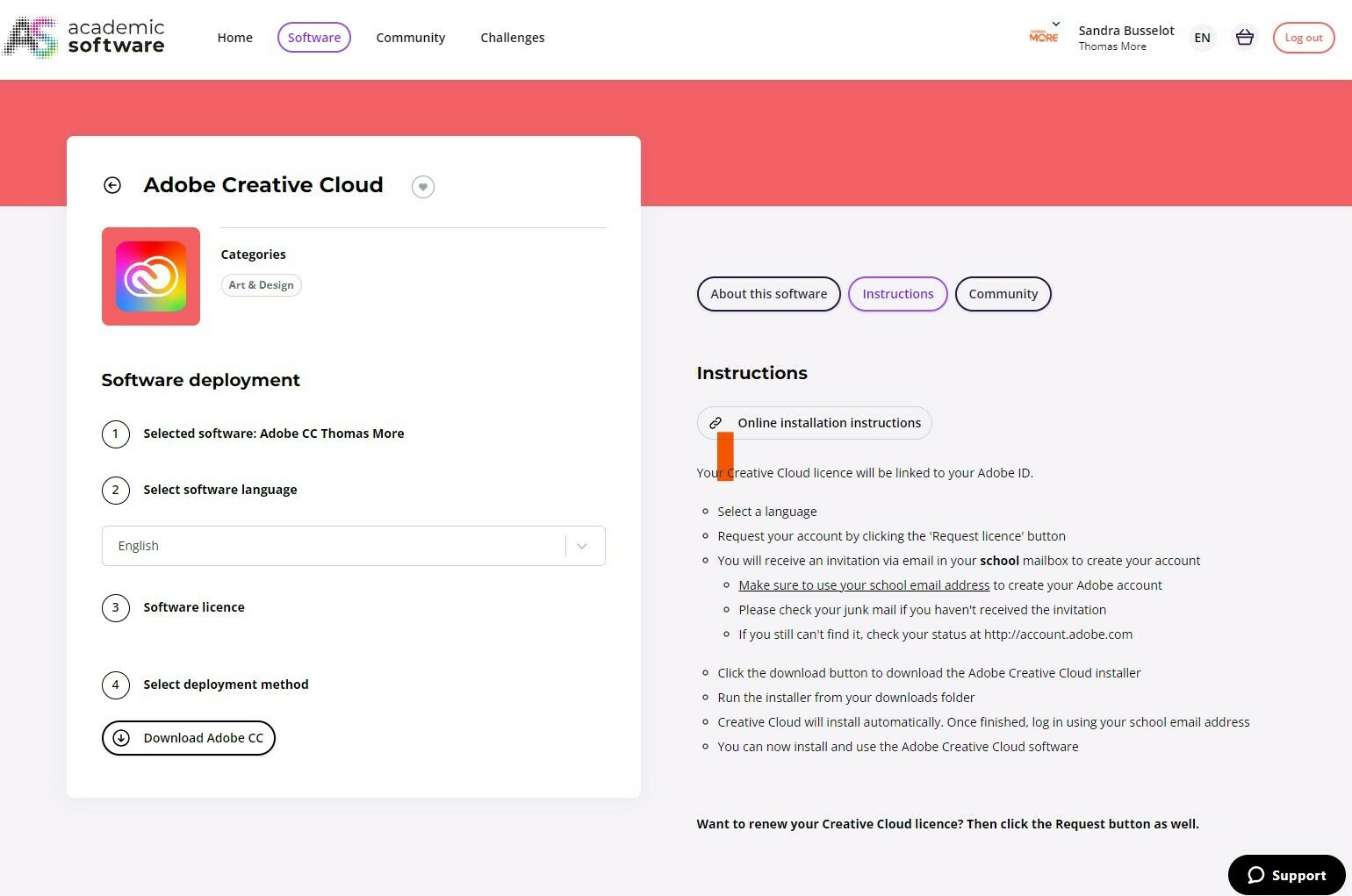Click the Thomas More institution logo
Screen dimensions: 1352x896
coord(1043,36)
